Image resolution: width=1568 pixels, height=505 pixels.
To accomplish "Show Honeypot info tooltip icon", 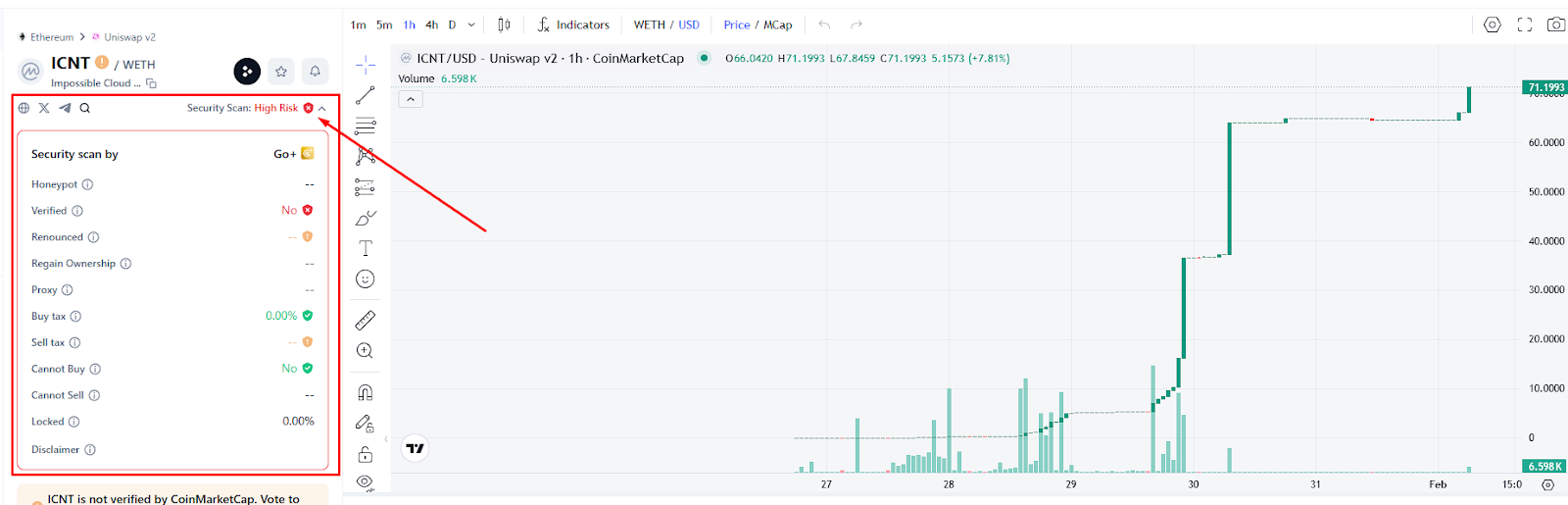I will click(87, 184).
